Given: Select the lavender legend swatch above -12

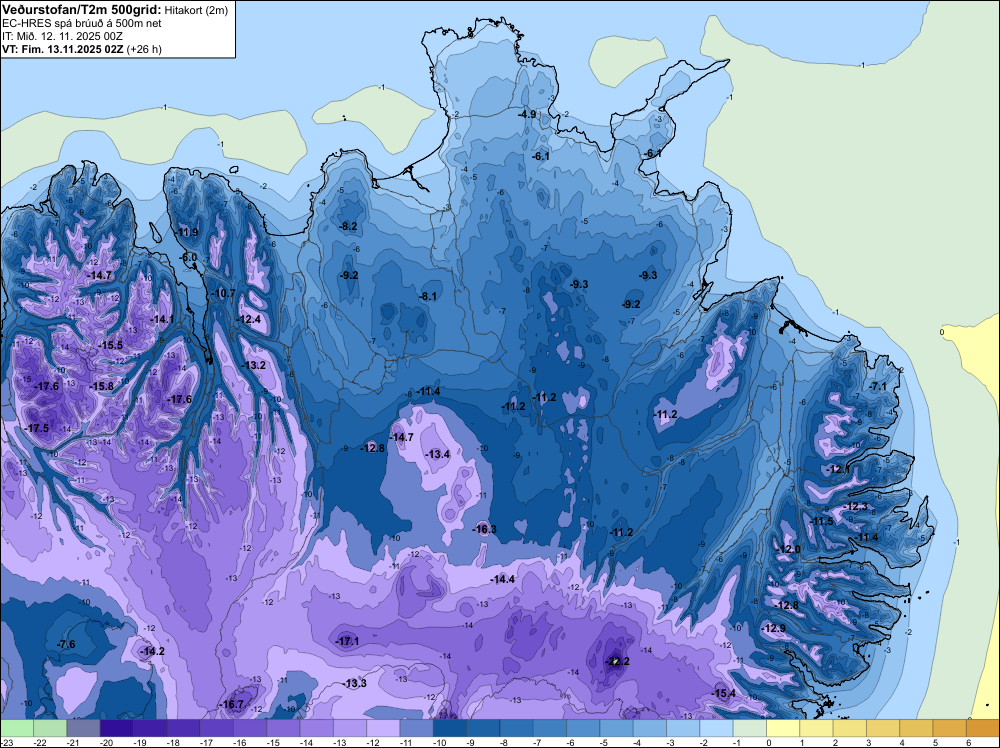Looking at the screenshot, I should [383, 728].
